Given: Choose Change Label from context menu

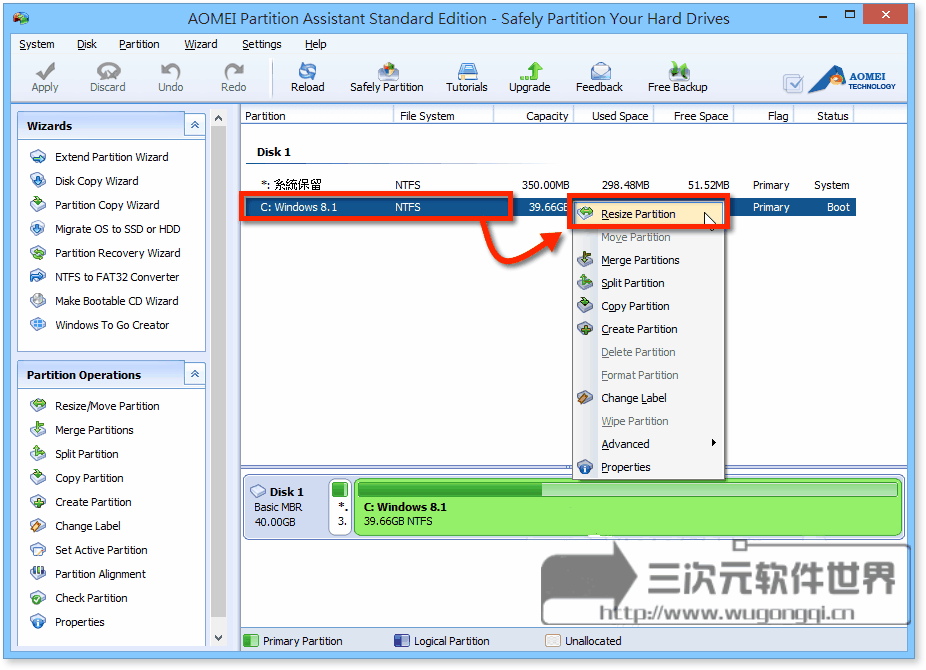Looking at the screenshot, I should pyautogui.click(x=648, y=398).
